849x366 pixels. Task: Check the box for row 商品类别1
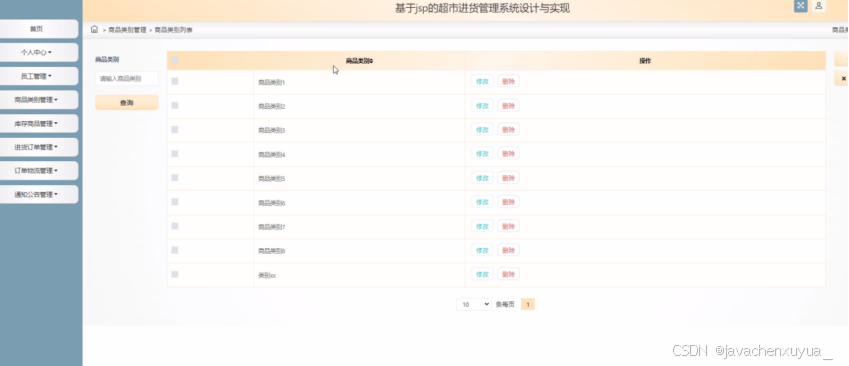point(175,81)
